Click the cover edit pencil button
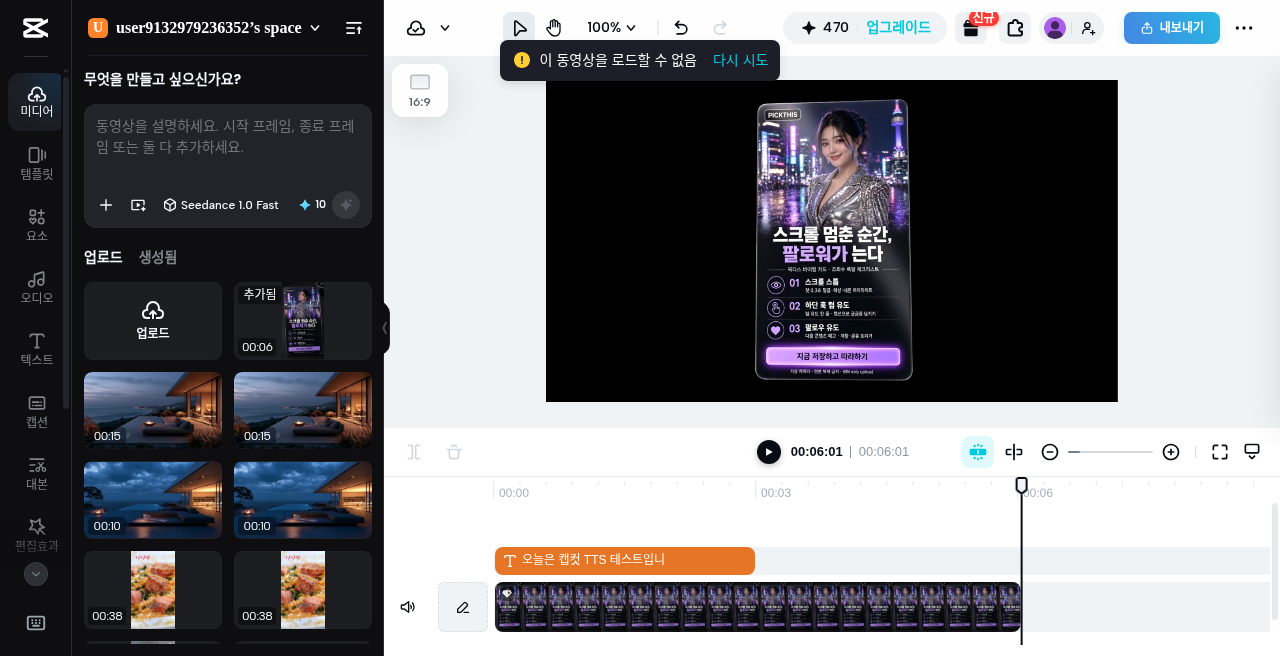The height and width of the screenshot is (656, 1280). coord(463,607)
